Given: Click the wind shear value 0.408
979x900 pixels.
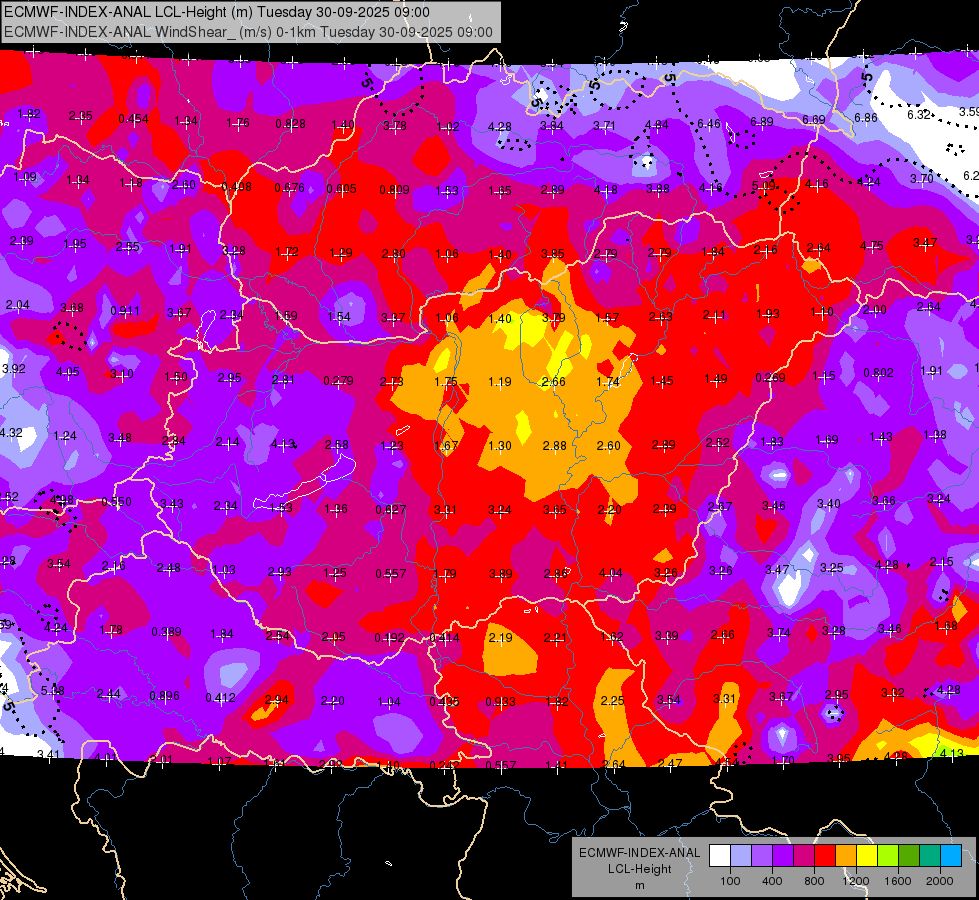Looking at the screenshot, I should 237,186.
